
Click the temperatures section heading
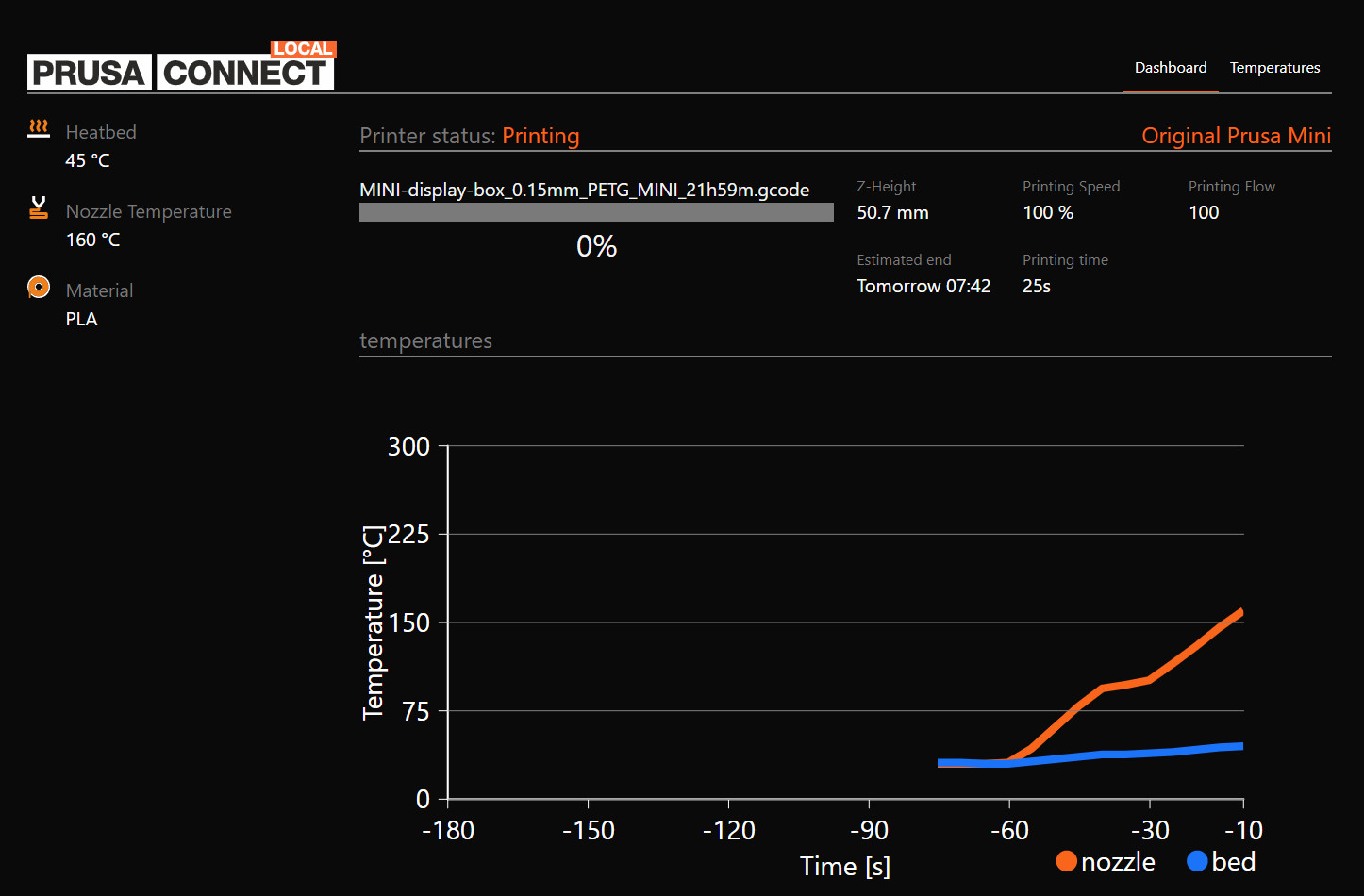point(425,340)
